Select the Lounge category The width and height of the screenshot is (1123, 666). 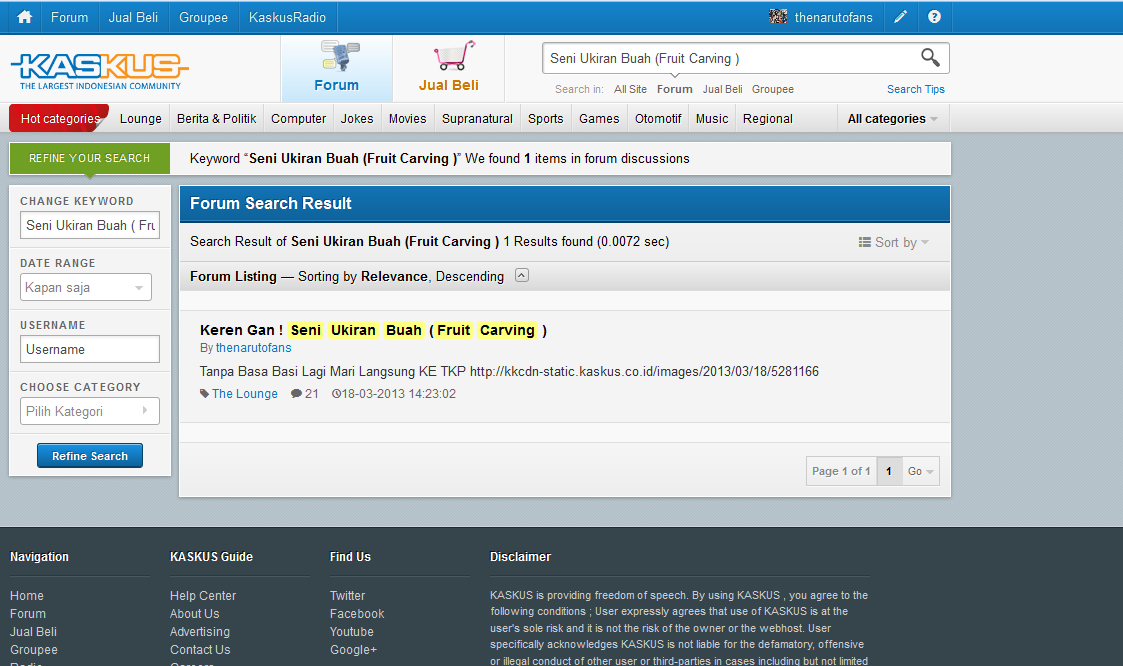pos(140,119)
